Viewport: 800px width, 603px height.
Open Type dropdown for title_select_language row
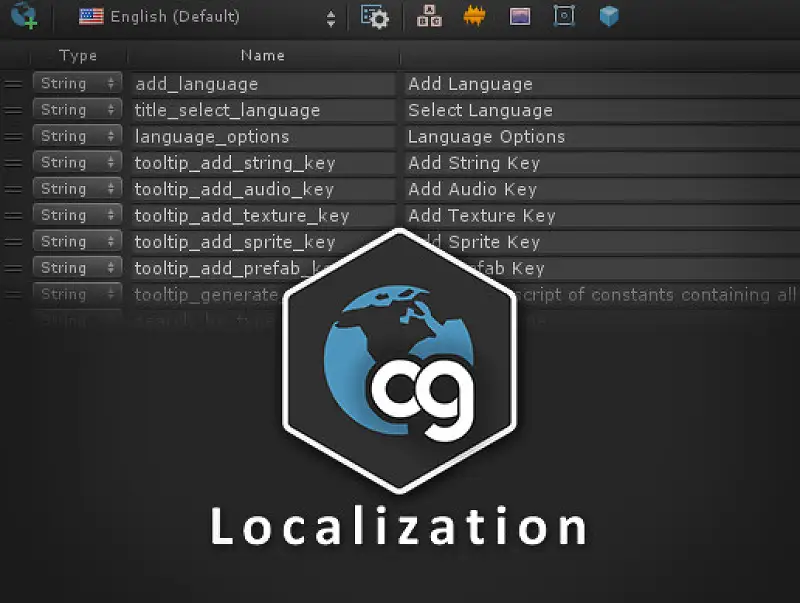point(78,110)
